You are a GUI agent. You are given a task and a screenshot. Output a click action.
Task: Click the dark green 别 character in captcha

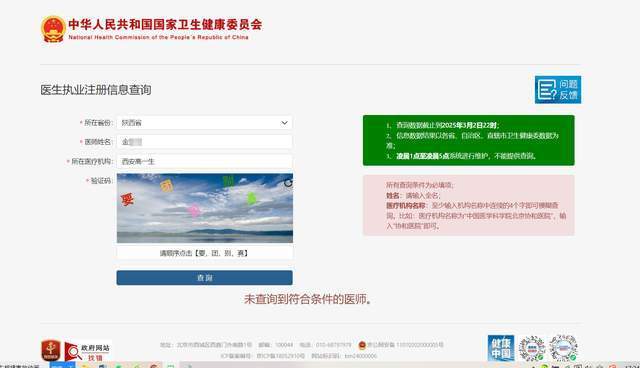click(228, 182)
